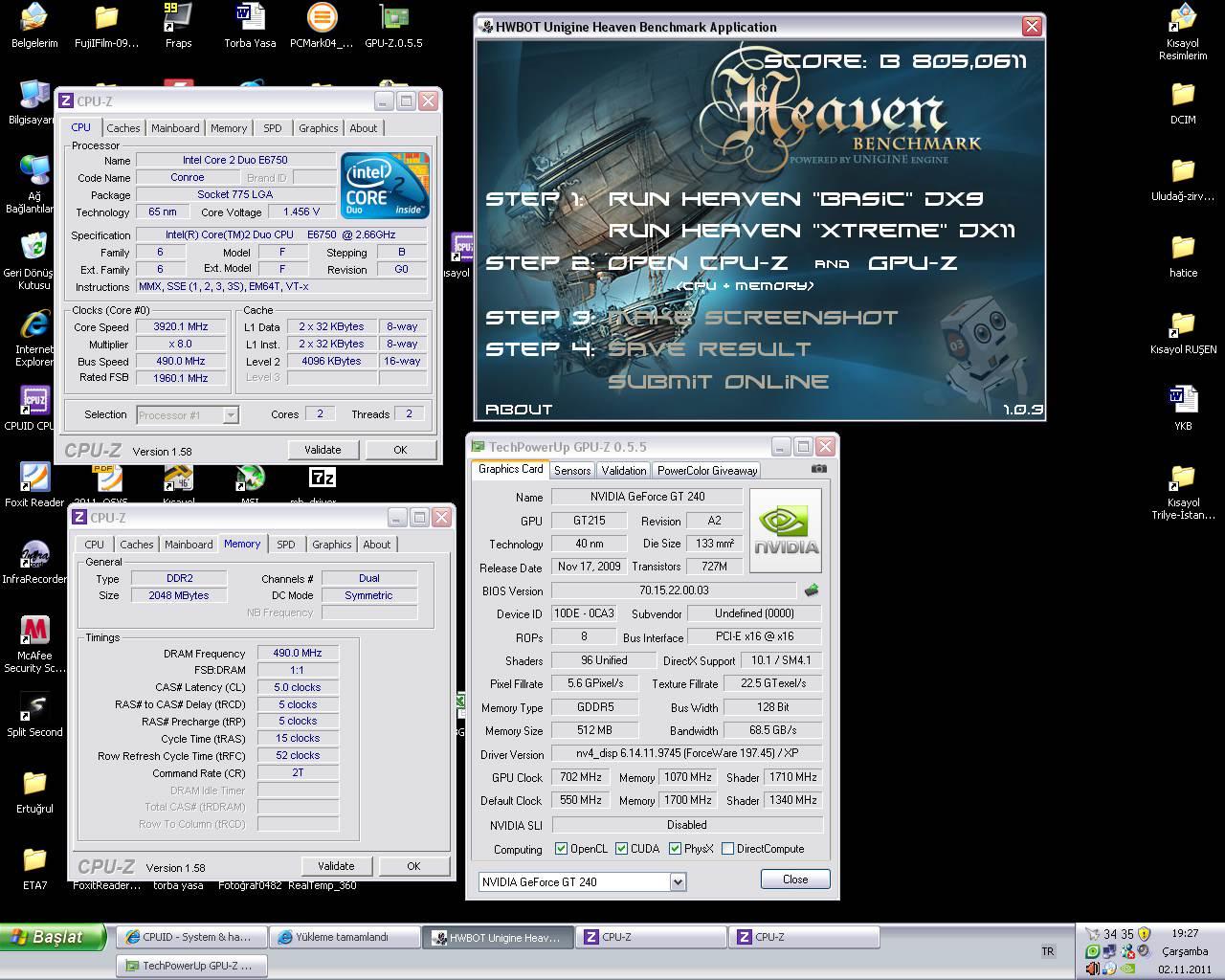The image size is (1225, 980).
Task: Open the Belgelerim desktop icon
Action: click(34, 26)
